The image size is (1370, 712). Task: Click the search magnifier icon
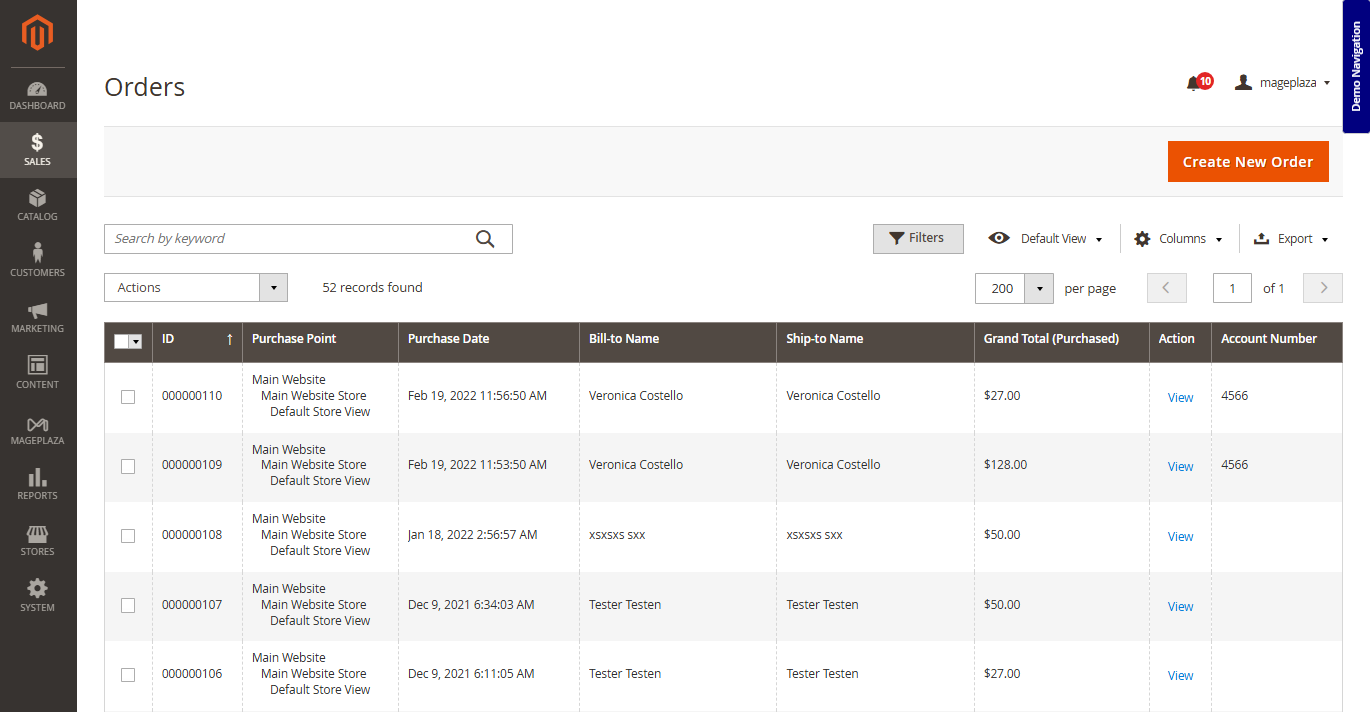point(485,238)
